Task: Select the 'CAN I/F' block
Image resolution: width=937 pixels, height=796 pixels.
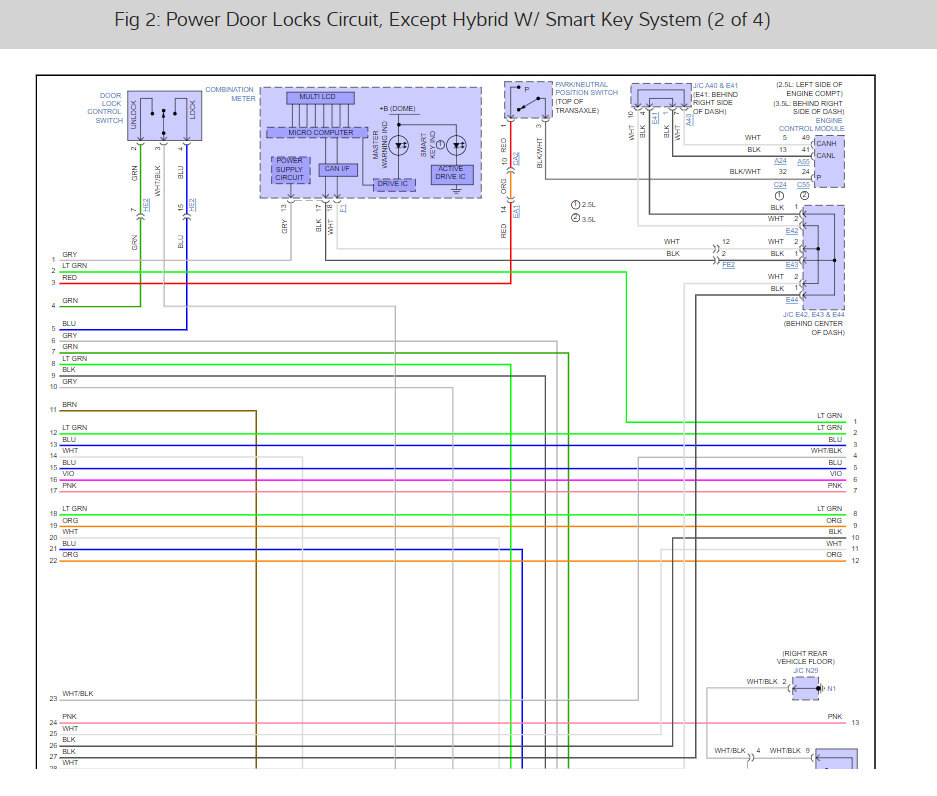Action: (338, 169)
